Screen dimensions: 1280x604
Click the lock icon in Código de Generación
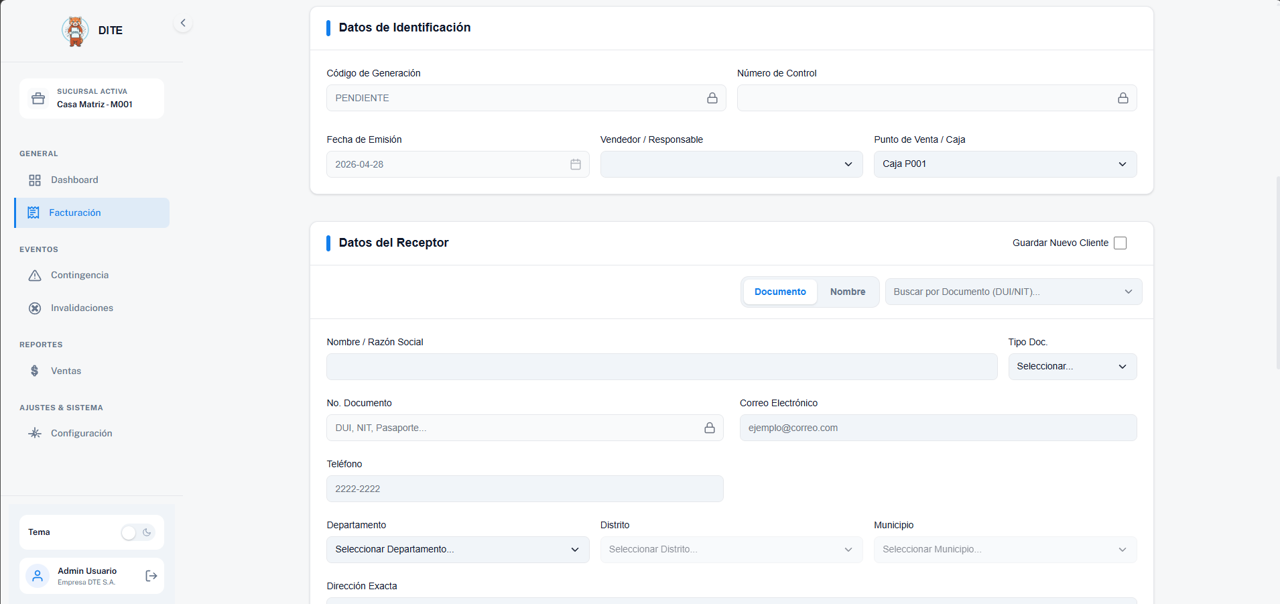pos(712,98)
